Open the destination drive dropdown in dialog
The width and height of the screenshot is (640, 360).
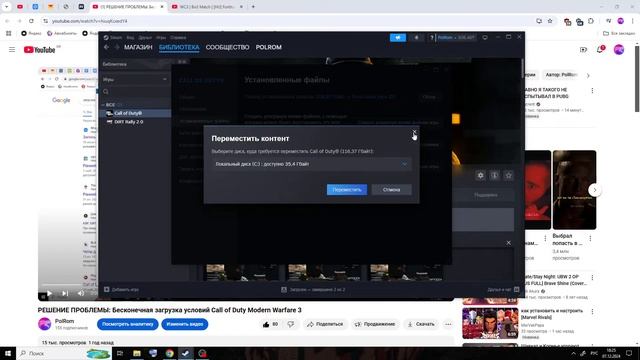click(x=311, y=164)
